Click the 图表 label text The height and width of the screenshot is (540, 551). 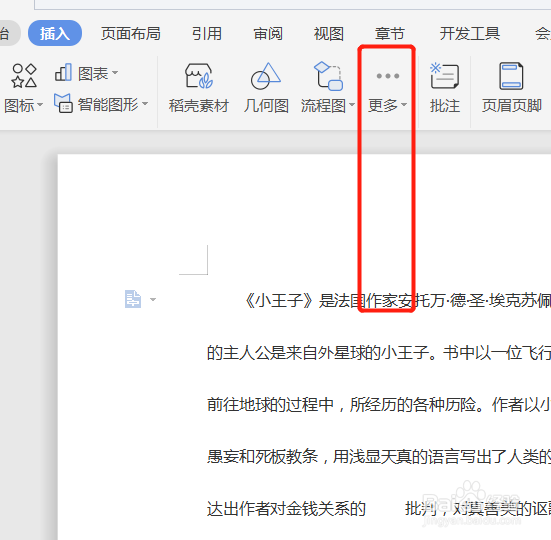93,73
